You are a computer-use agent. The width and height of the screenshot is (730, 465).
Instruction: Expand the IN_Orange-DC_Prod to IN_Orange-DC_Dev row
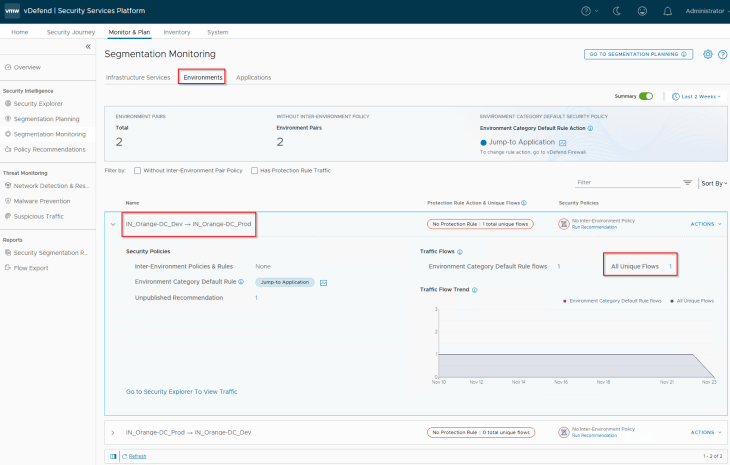click(113, 432)
